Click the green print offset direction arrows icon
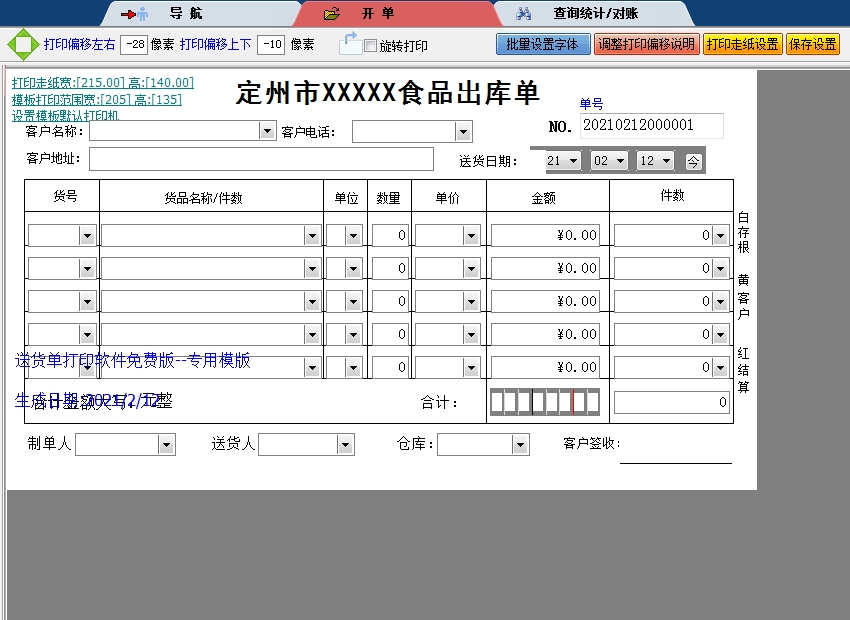The width and height of the screenshot is (850, 620). click(x=21, y=45)
